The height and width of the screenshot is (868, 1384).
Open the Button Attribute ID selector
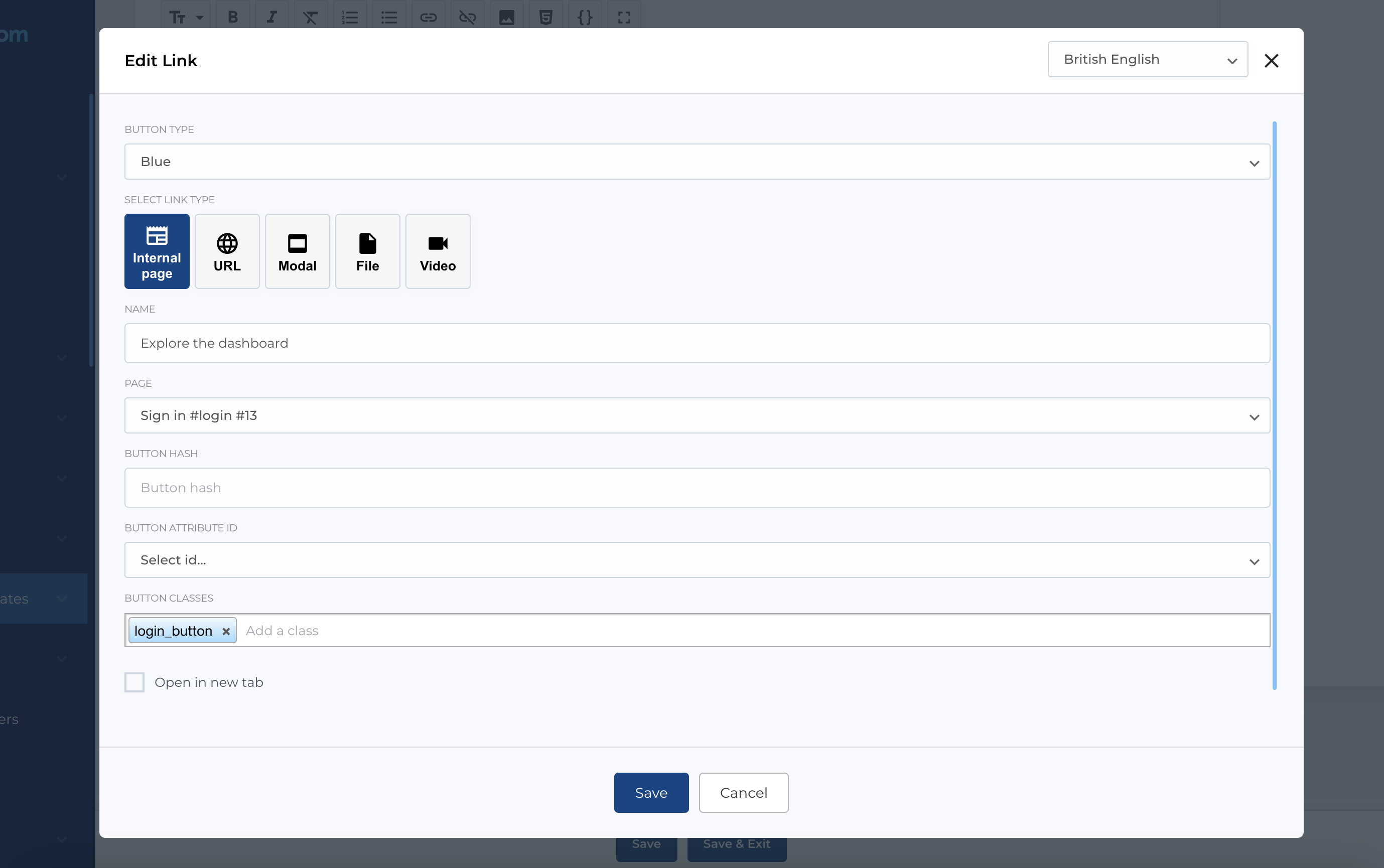697,560
